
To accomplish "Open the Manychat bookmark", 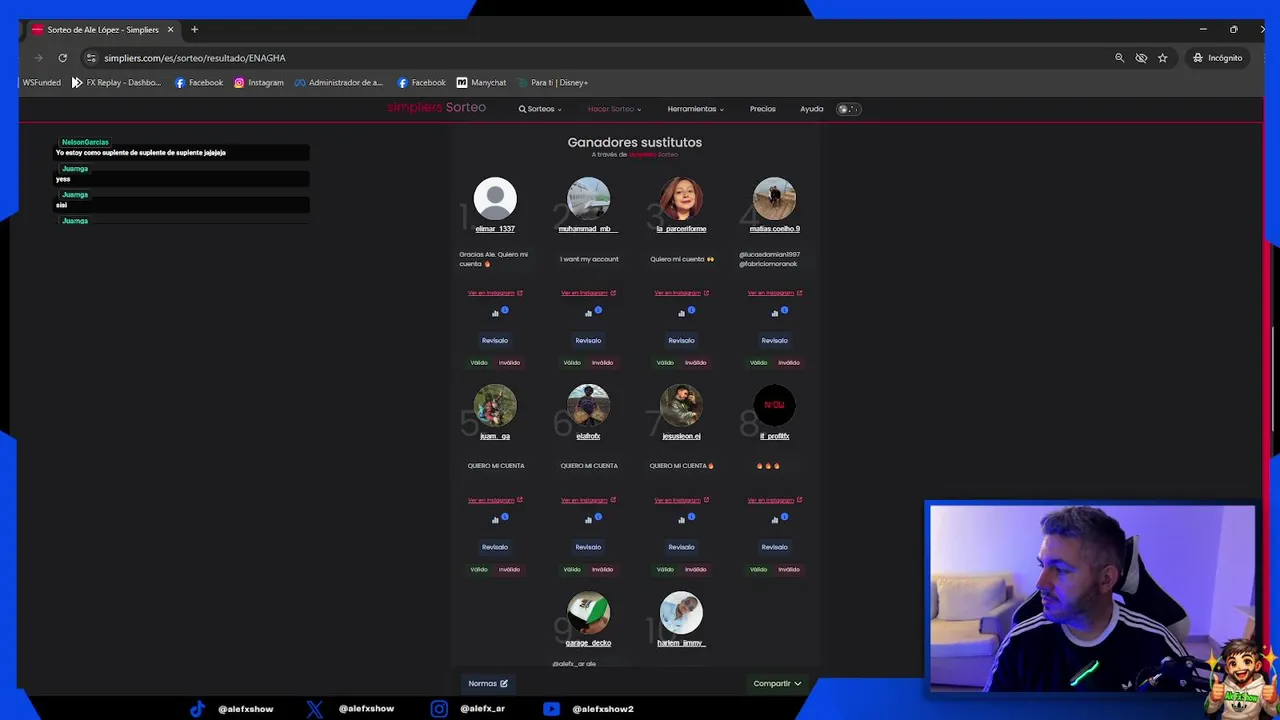I will [481, 82].
